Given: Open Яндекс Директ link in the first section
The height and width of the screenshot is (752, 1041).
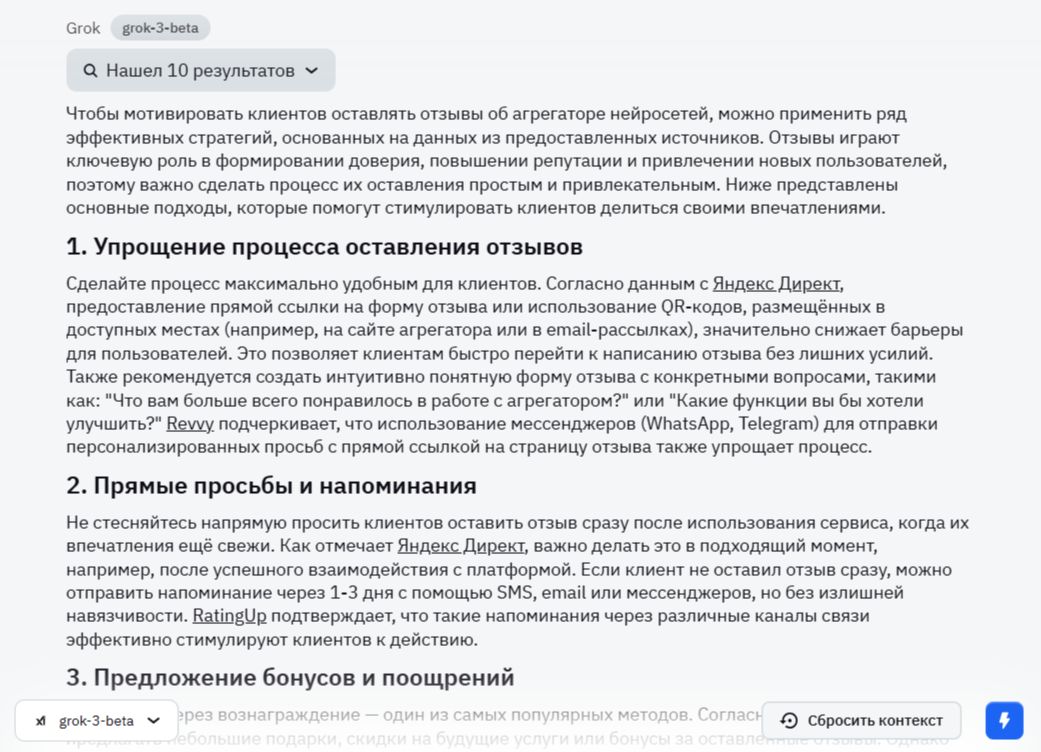Looking at the screenshot, I should pos(776,283).
